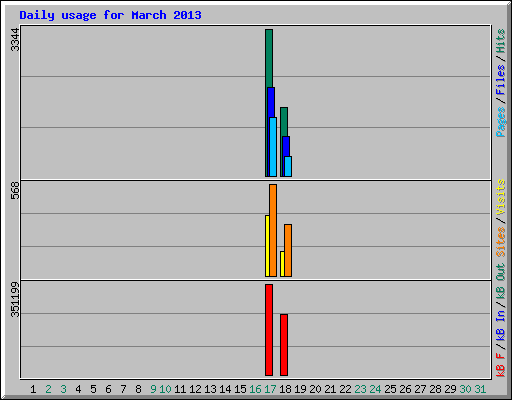Click day 2 on the x-axis
This screenshot has height=400, width=512.
(x=48, y=389)
